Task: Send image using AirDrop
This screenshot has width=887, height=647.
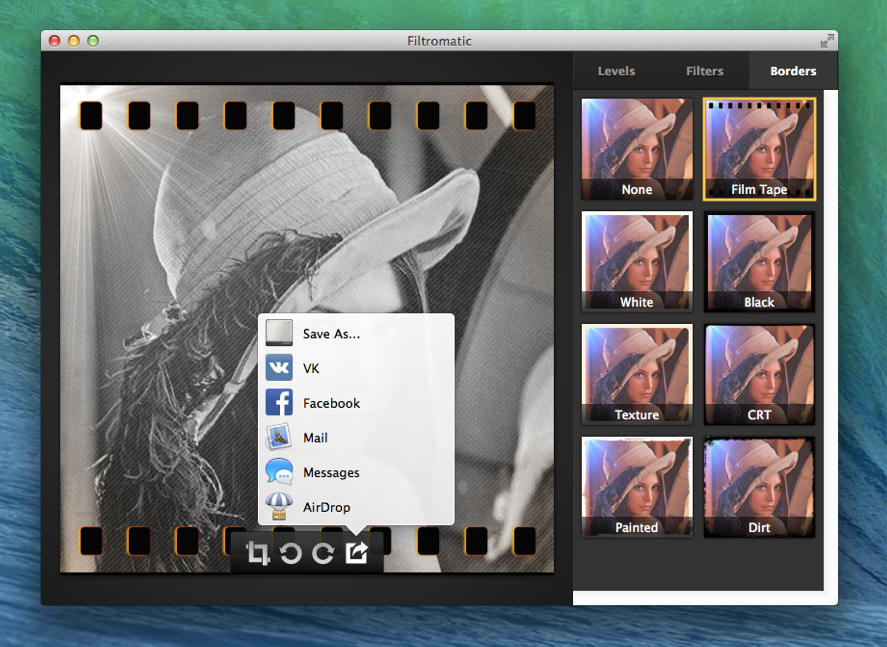Action: coord(326,507)
